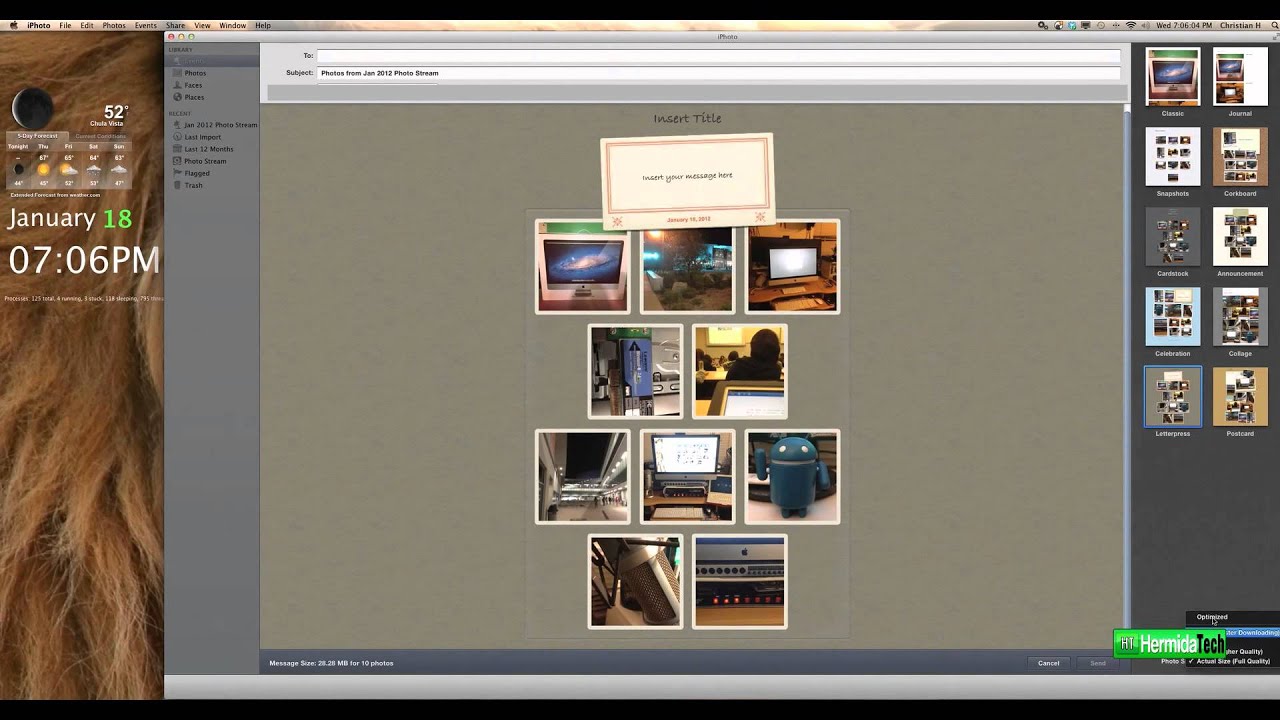Open the View menu
This screenshot has width=1280, height=720.
[x=202, y=25]
